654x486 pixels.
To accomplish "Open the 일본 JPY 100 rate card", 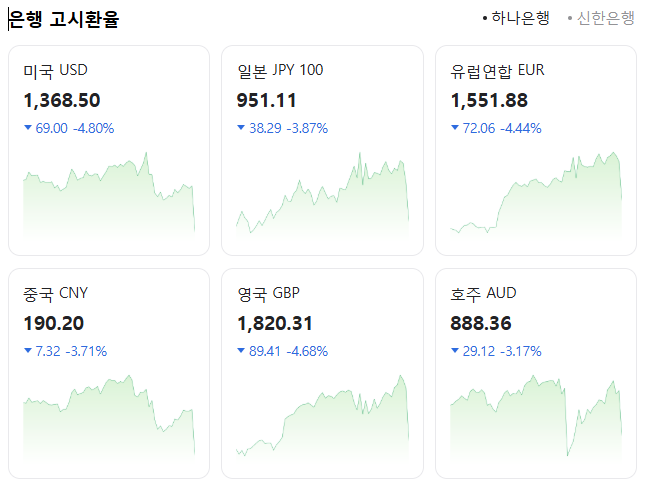I will click(x=322, y=150).
